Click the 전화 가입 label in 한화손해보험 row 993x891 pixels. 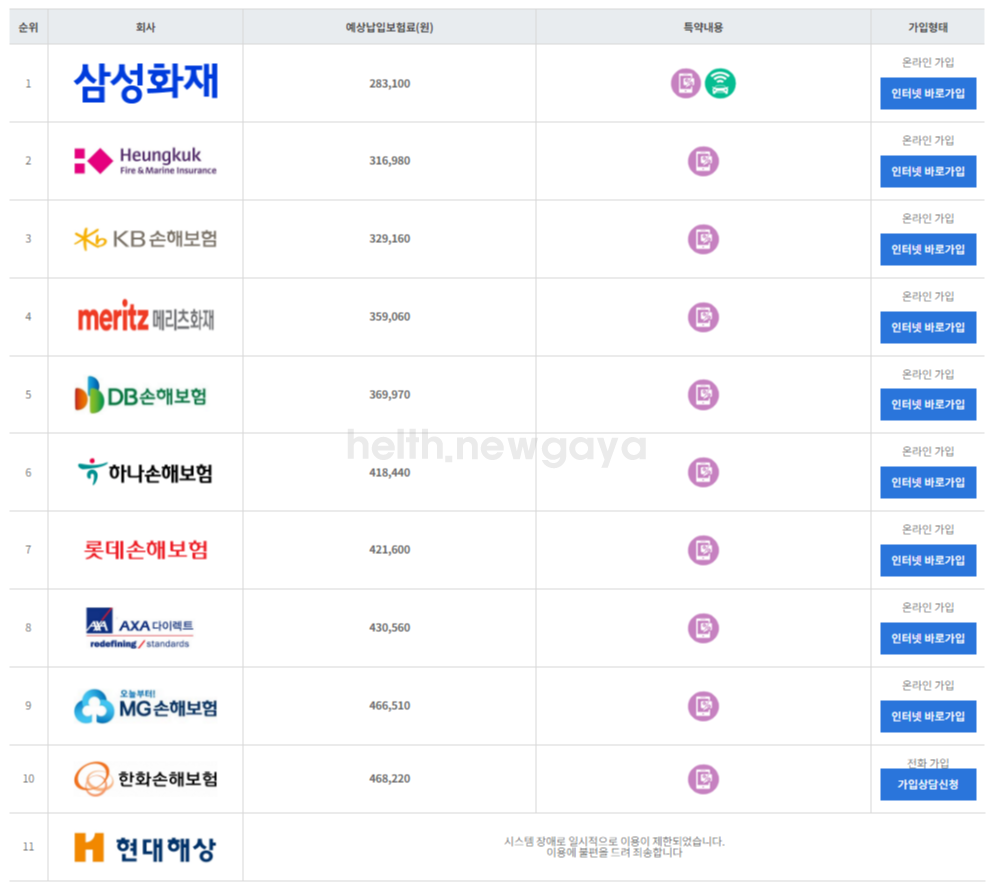click(928, 763)
